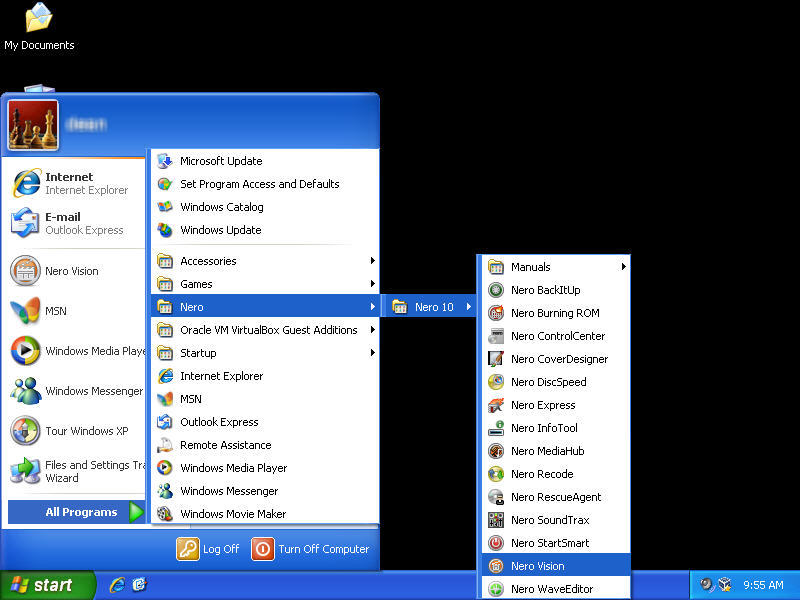Open Set Program Access and Defaults
800x600 pixels.
pos(265,184)
